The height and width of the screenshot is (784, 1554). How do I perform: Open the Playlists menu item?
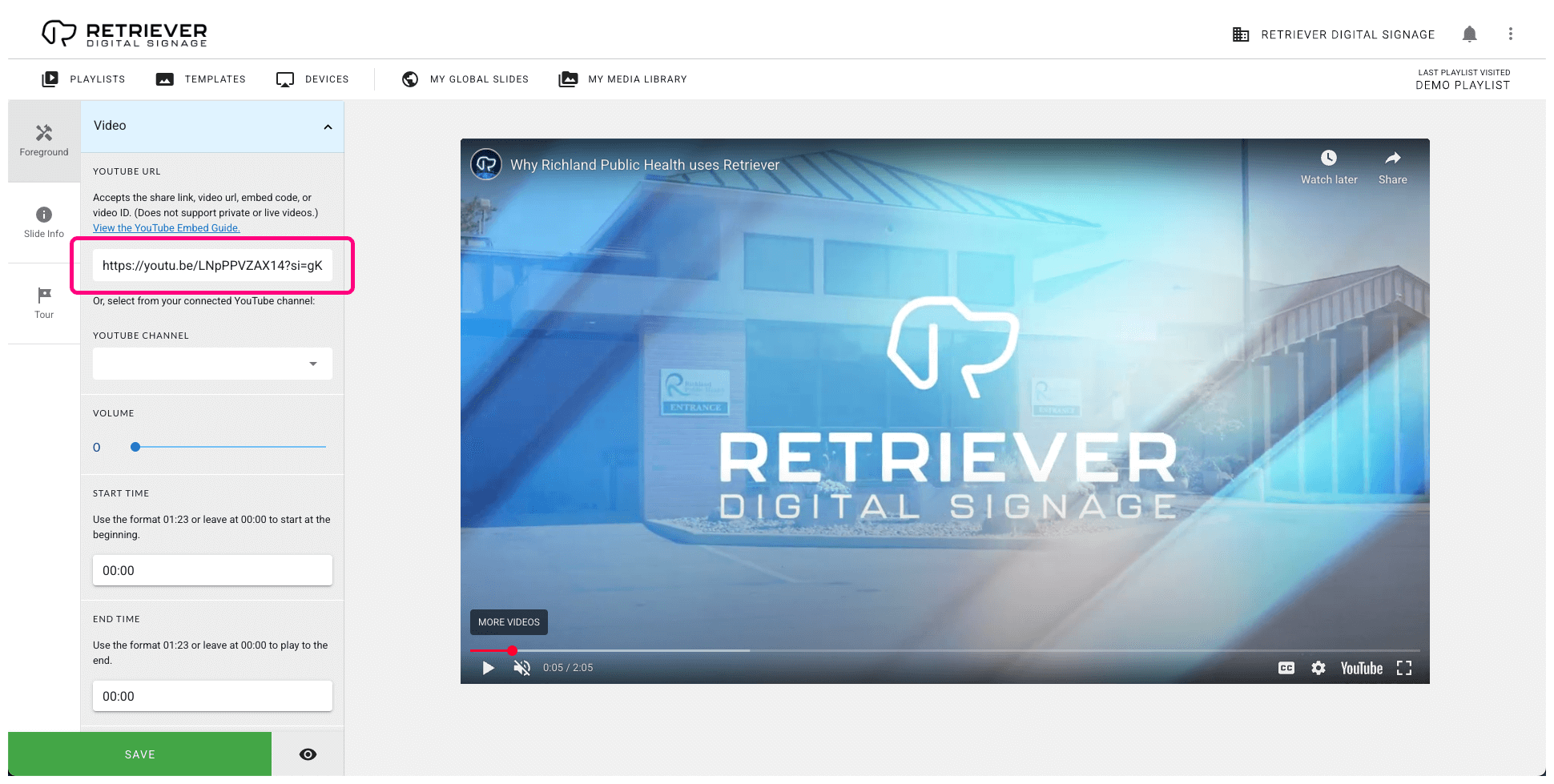pyautogui.click(x=83, y=79)
